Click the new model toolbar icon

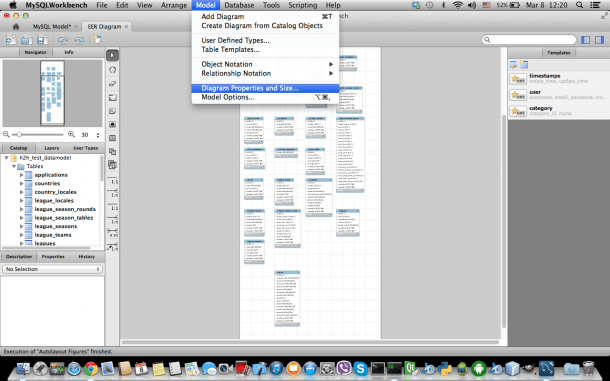[11, 40]
